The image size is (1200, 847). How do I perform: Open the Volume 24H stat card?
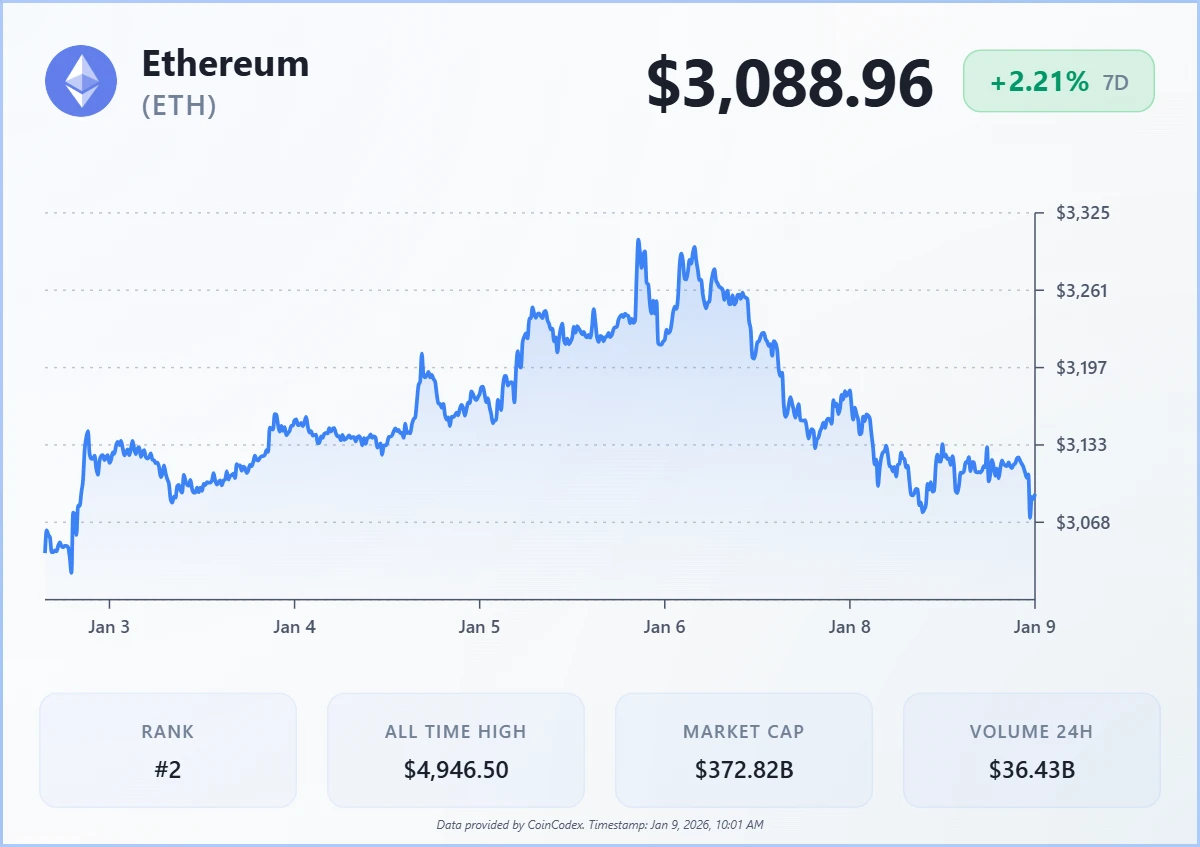coord(1031,750)
